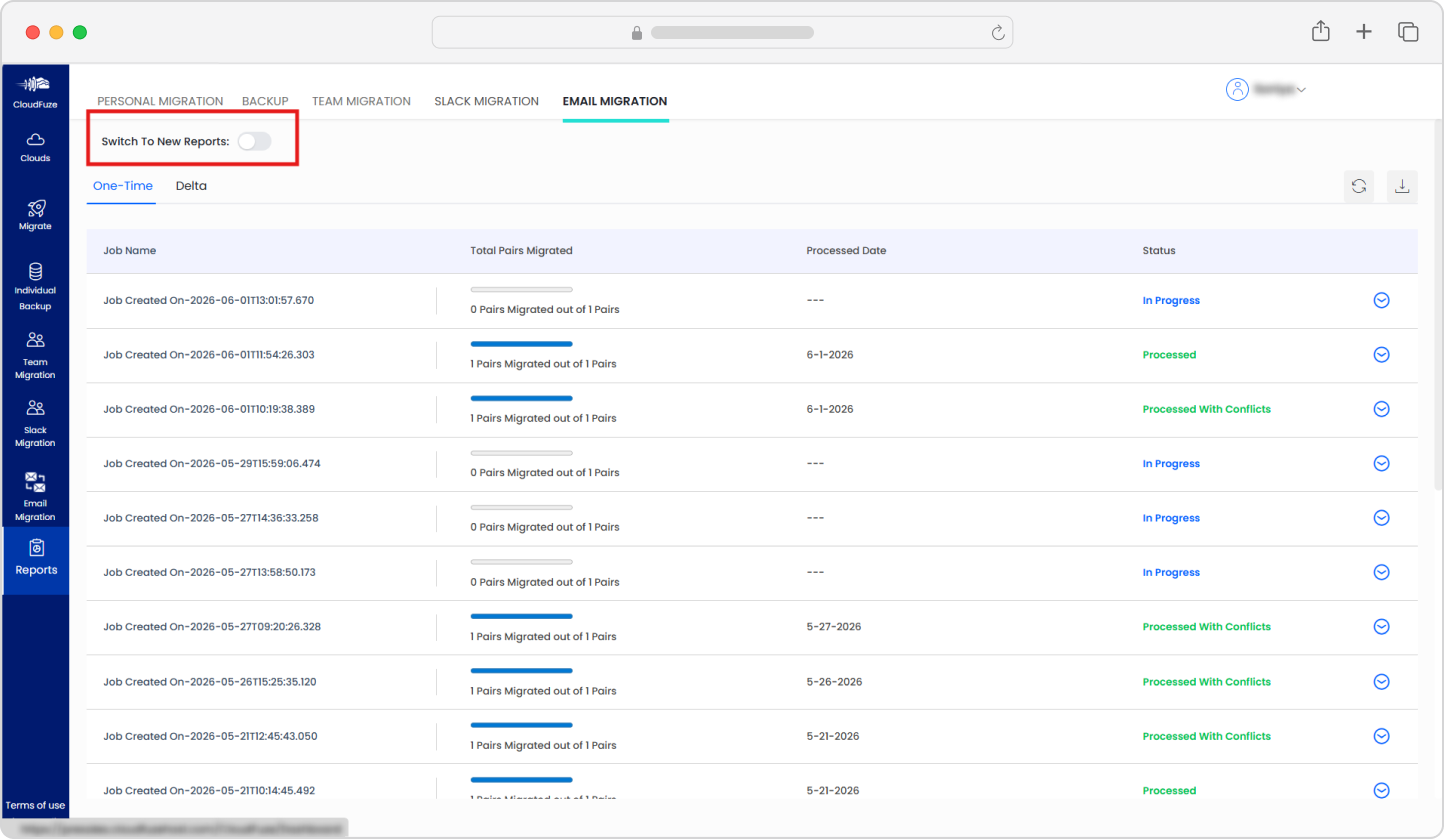1444x839 pixels.
Task: Select the Delta sub-tab
Action: (191, 186)
